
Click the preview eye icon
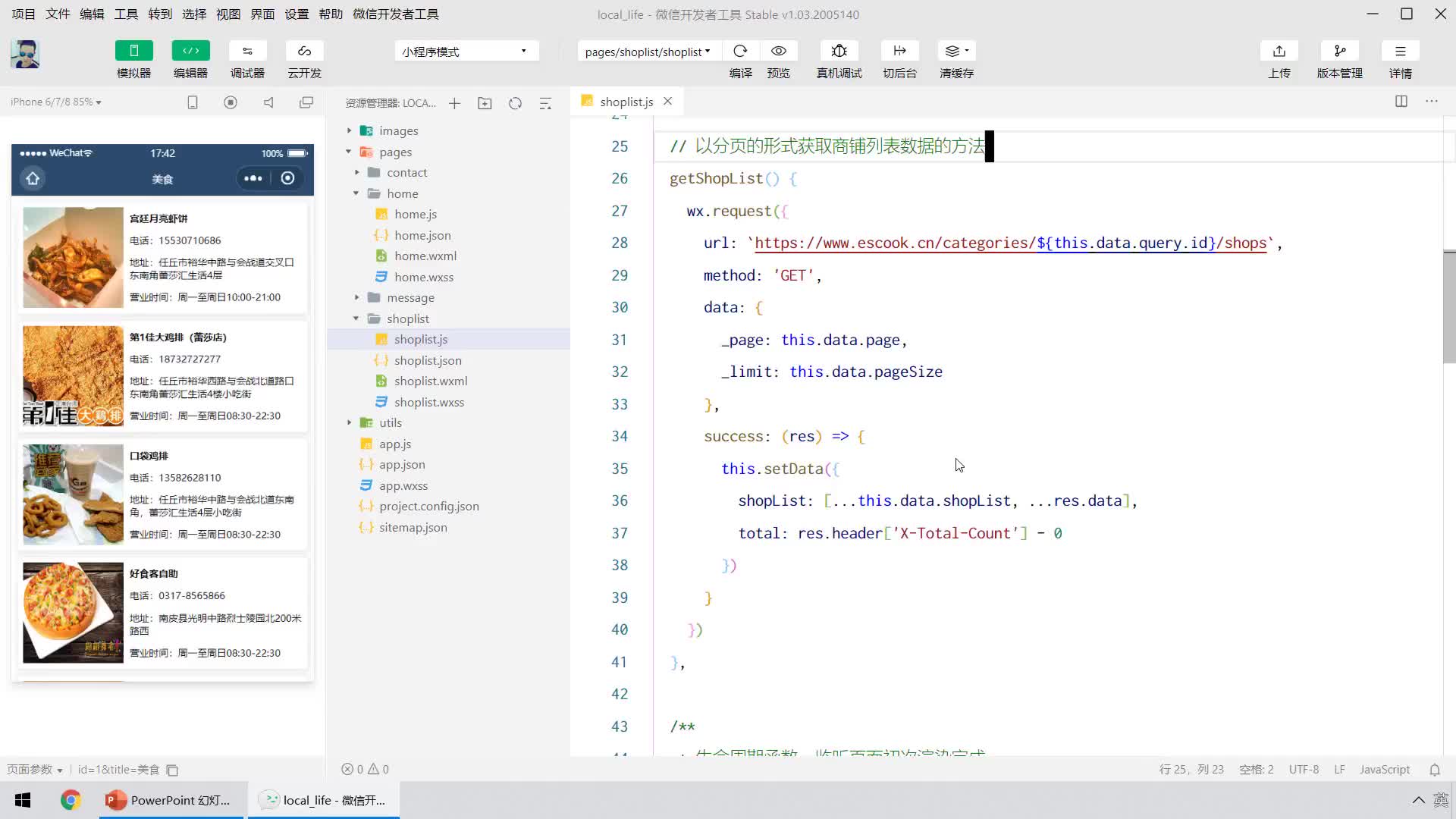coord(778,51)
